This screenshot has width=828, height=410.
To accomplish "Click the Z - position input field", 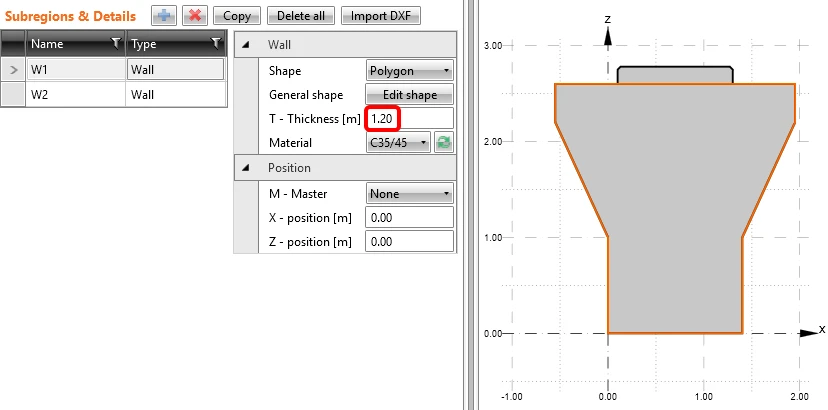I will 409,242.
